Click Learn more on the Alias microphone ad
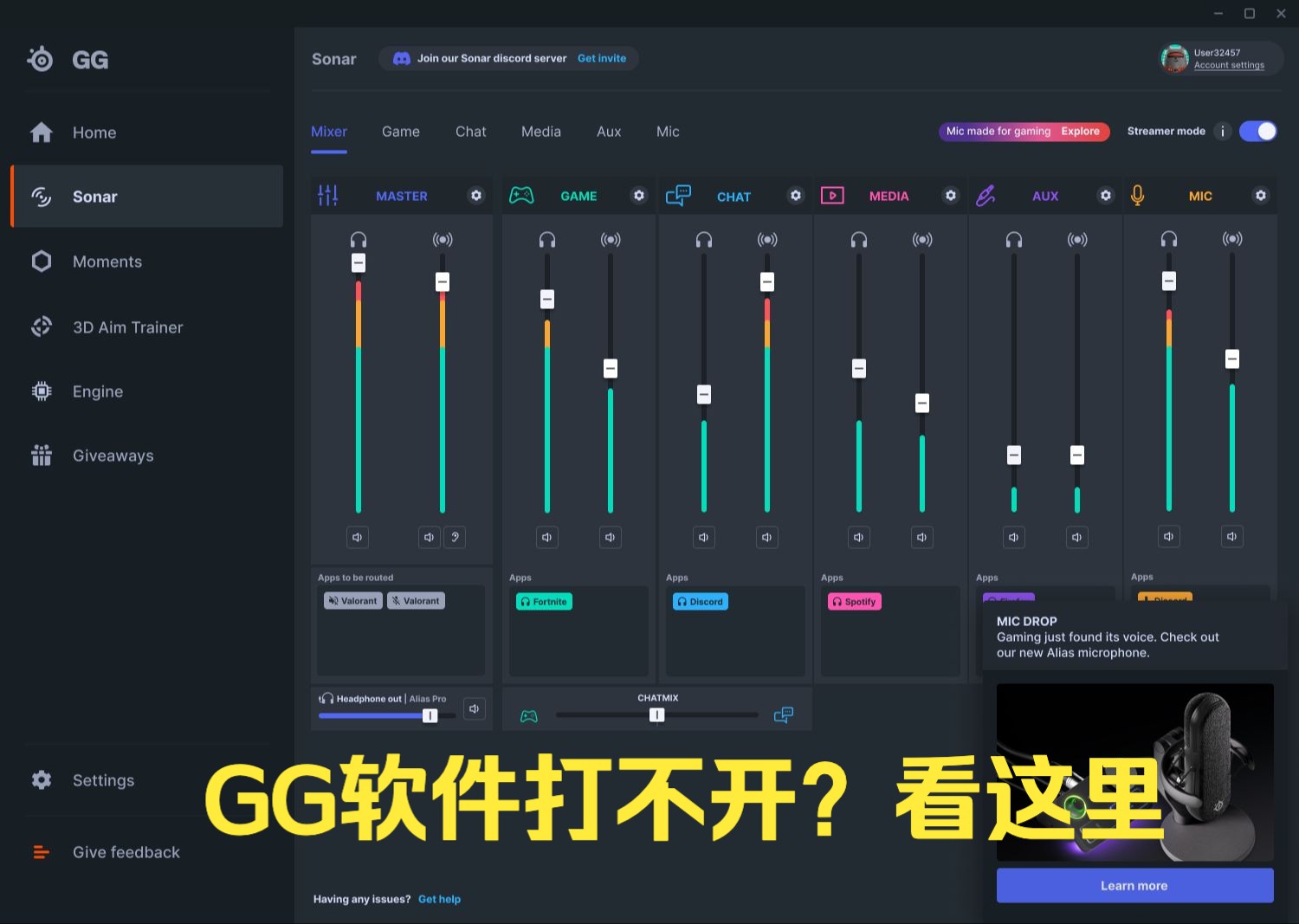The image size is (1299, 924). coord(1134,885)
